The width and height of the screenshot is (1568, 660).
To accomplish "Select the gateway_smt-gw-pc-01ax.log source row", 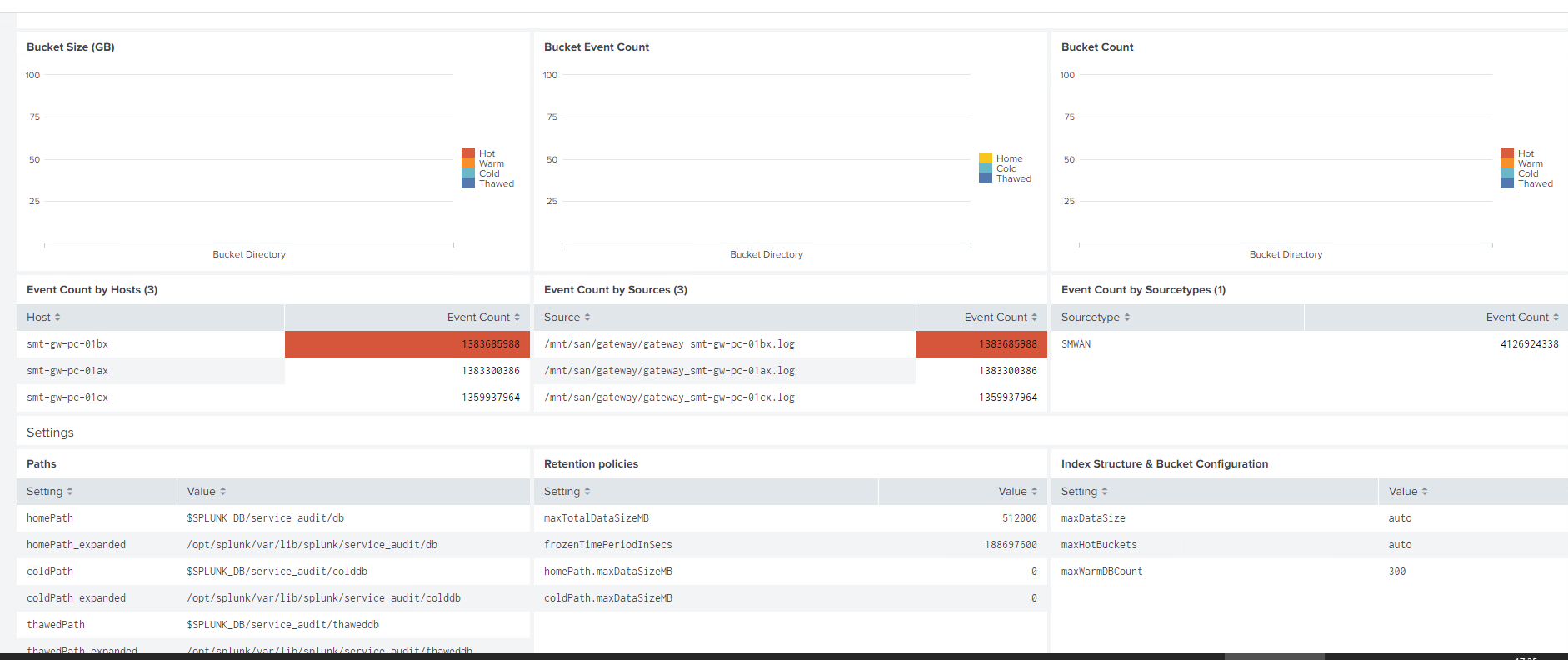I will tap(669, 371).
